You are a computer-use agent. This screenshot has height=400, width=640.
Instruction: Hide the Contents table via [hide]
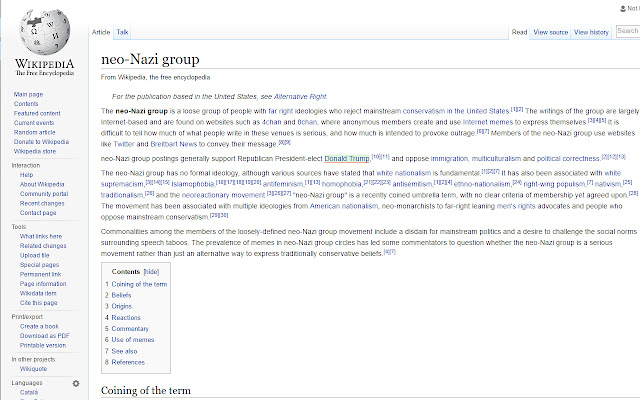click(151, 272)
